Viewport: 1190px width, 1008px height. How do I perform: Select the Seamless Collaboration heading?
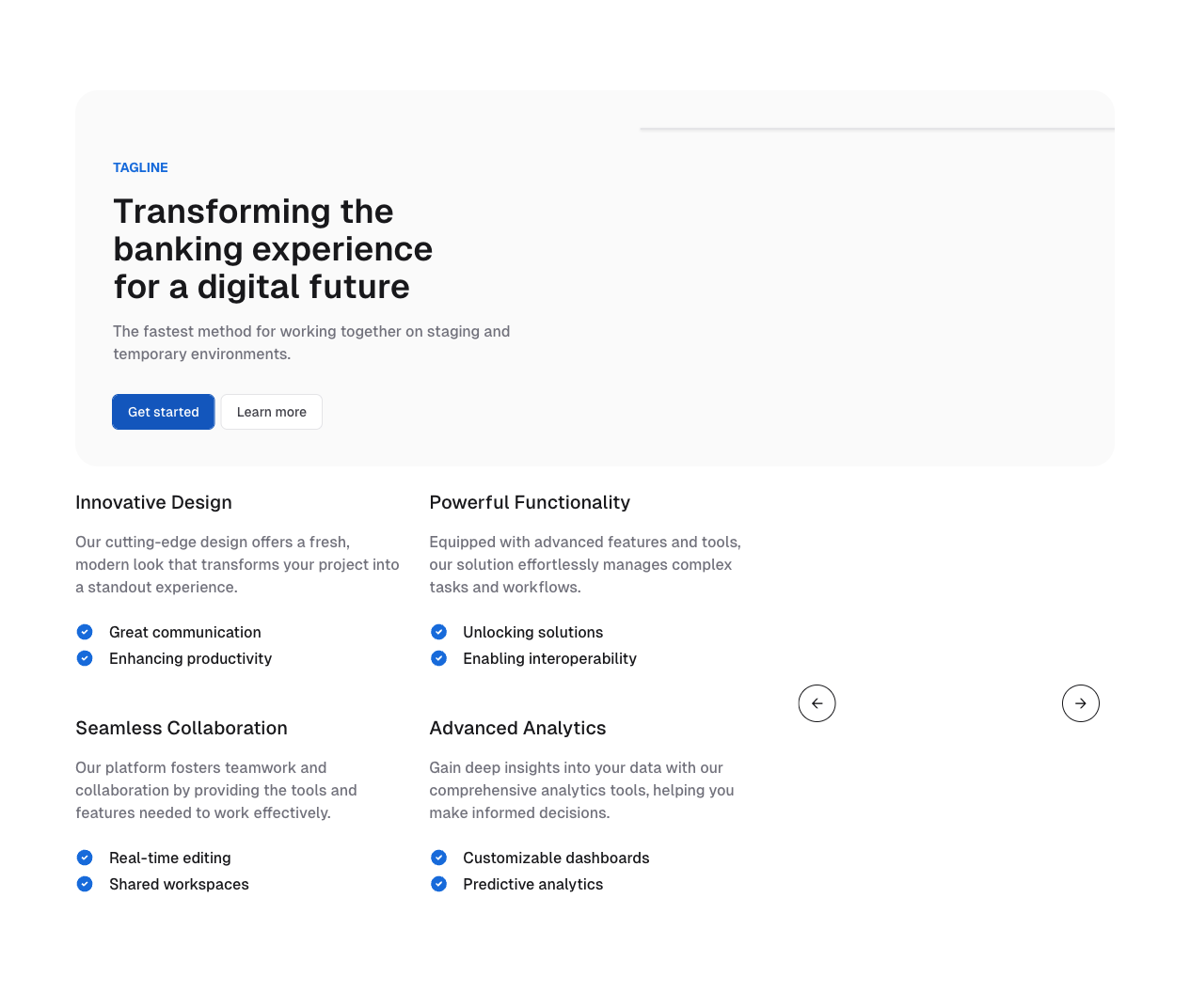coord(182,728)
